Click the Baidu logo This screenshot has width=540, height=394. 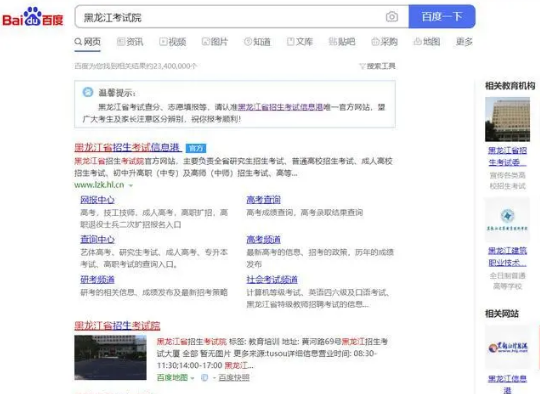(33, 17)
